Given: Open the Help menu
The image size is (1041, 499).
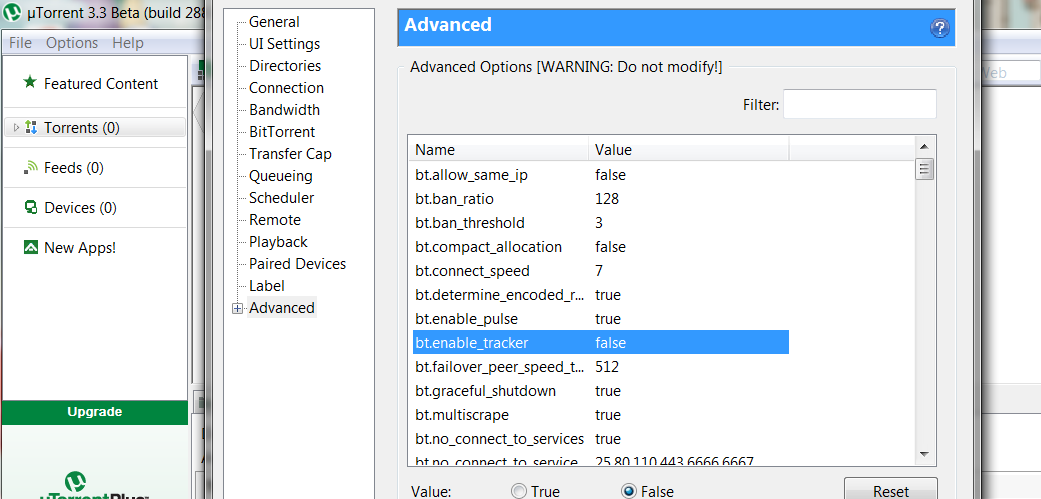Looking at the screenshot, I should [x=127, y=42].
